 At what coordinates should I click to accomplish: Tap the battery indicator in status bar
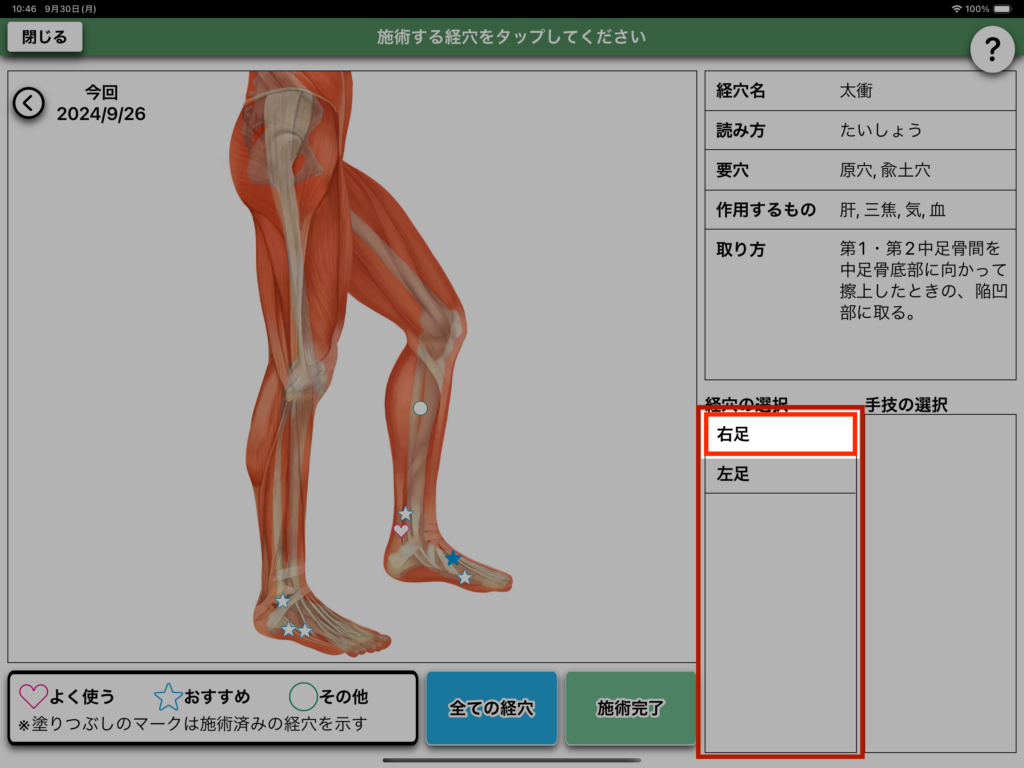tap(1004, 8)
